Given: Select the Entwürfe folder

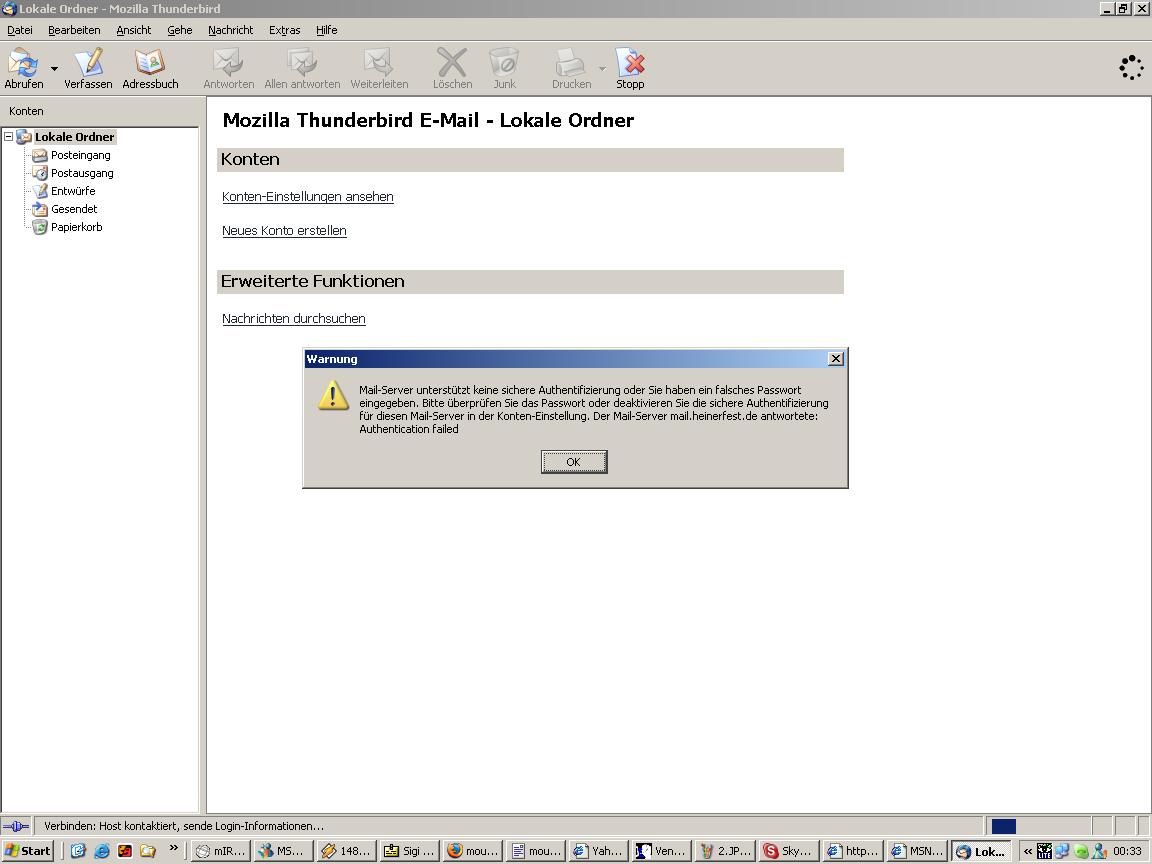Looking at the screenshot, I should pyautogui.click(x=73, y=191).
